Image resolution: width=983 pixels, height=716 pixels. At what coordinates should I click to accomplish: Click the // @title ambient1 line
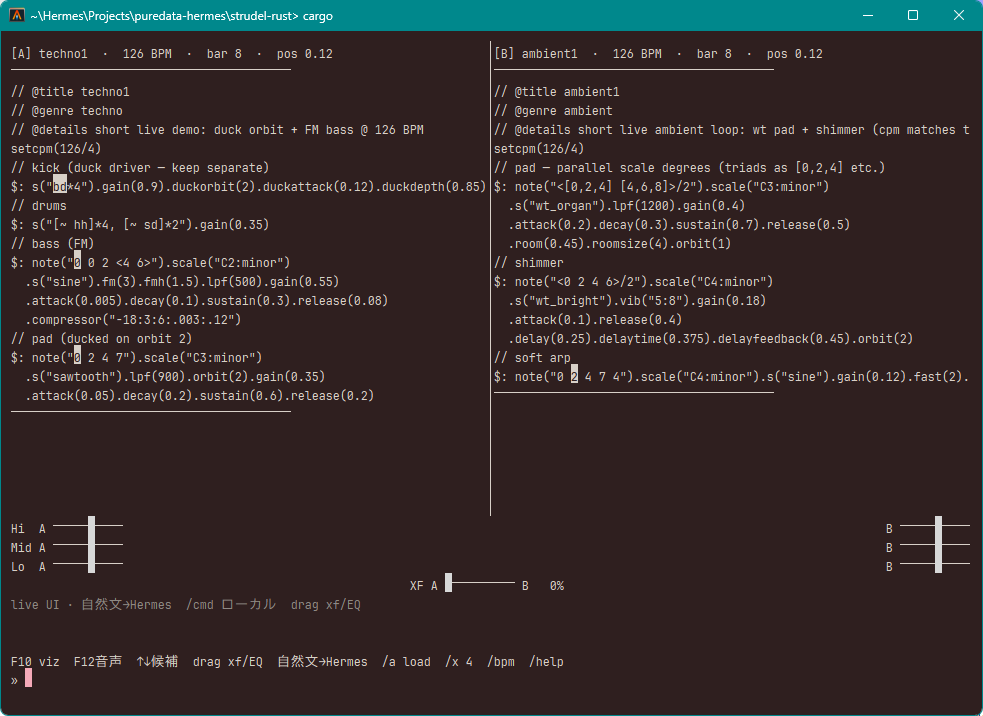(557, 92)
